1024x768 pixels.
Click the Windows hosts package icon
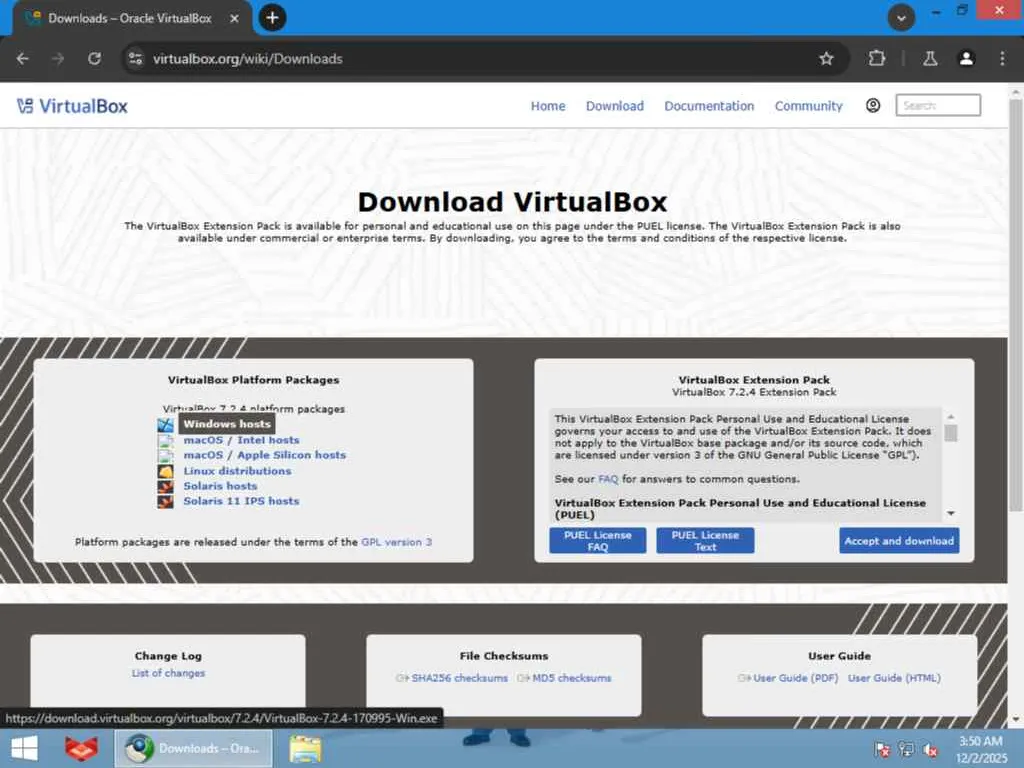pos(165,424)
